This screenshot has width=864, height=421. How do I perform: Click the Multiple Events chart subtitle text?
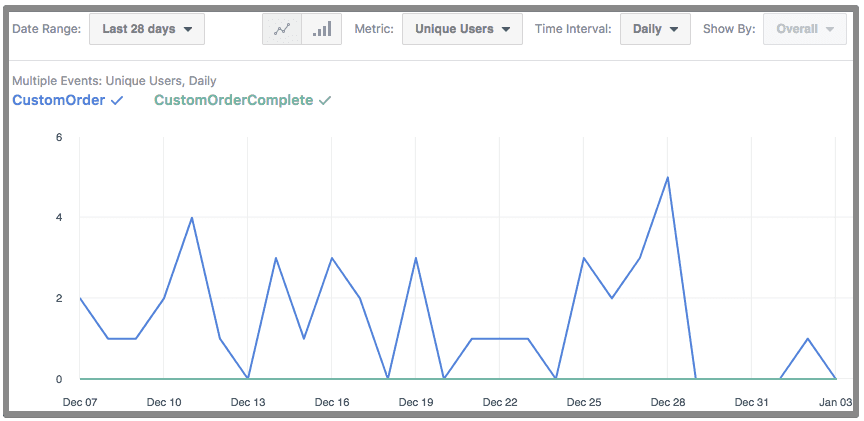[x=114, y=80]
